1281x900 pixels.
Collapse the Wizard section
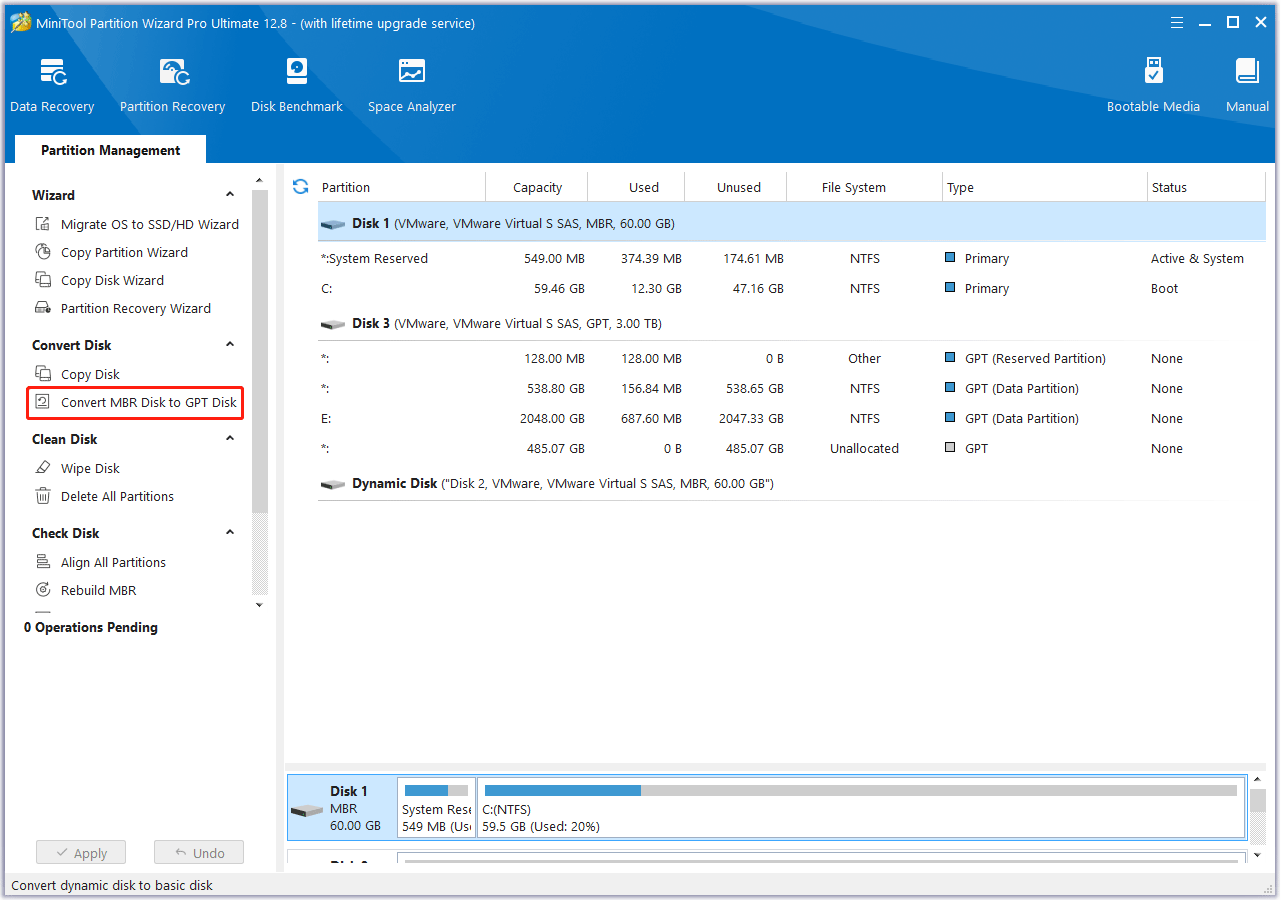230,195
